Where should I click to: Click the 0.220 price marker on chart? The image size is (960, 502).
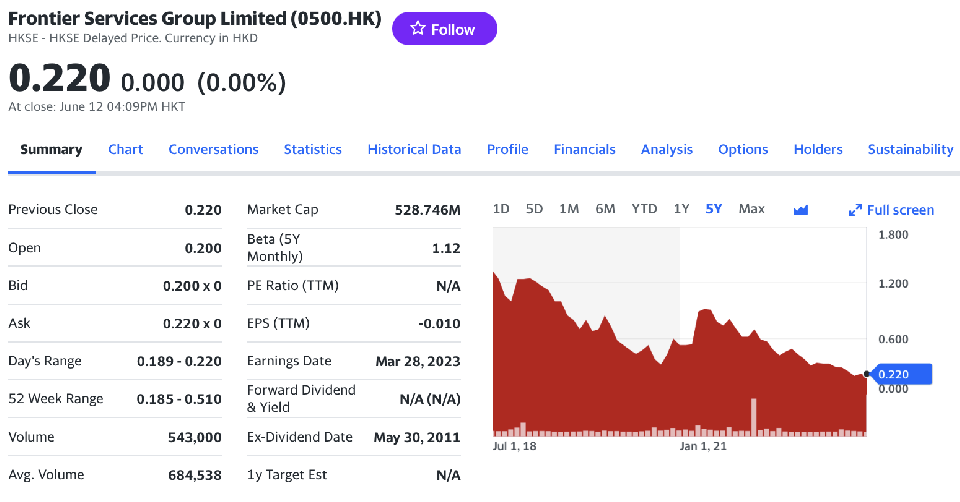[901, 374]
